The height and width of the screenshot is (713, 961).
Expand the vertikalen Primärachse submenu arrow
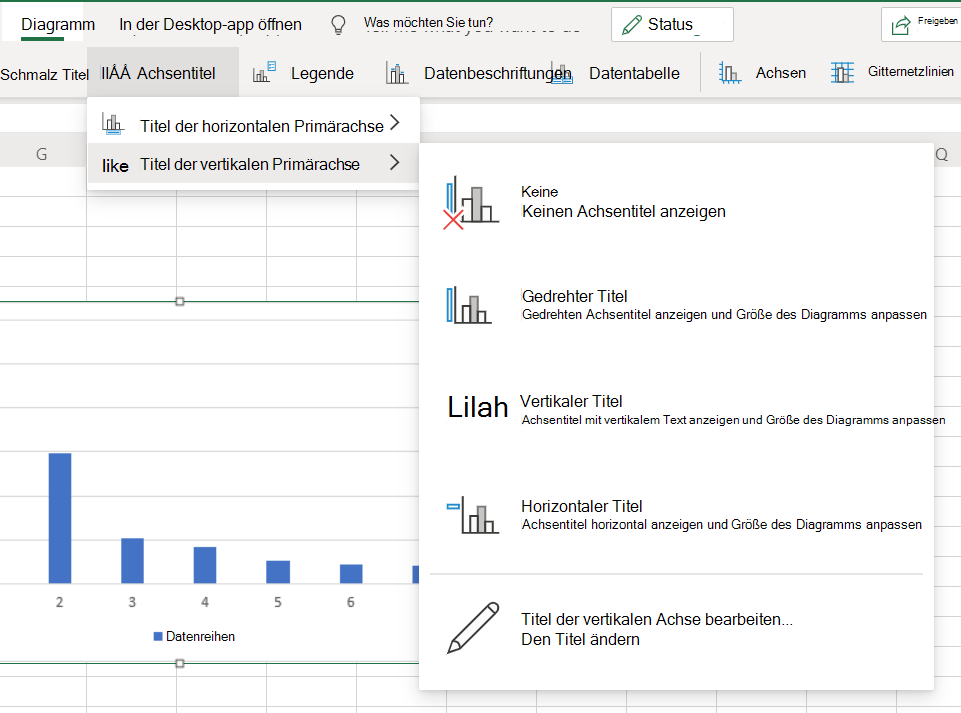click(x=395, y=162)
